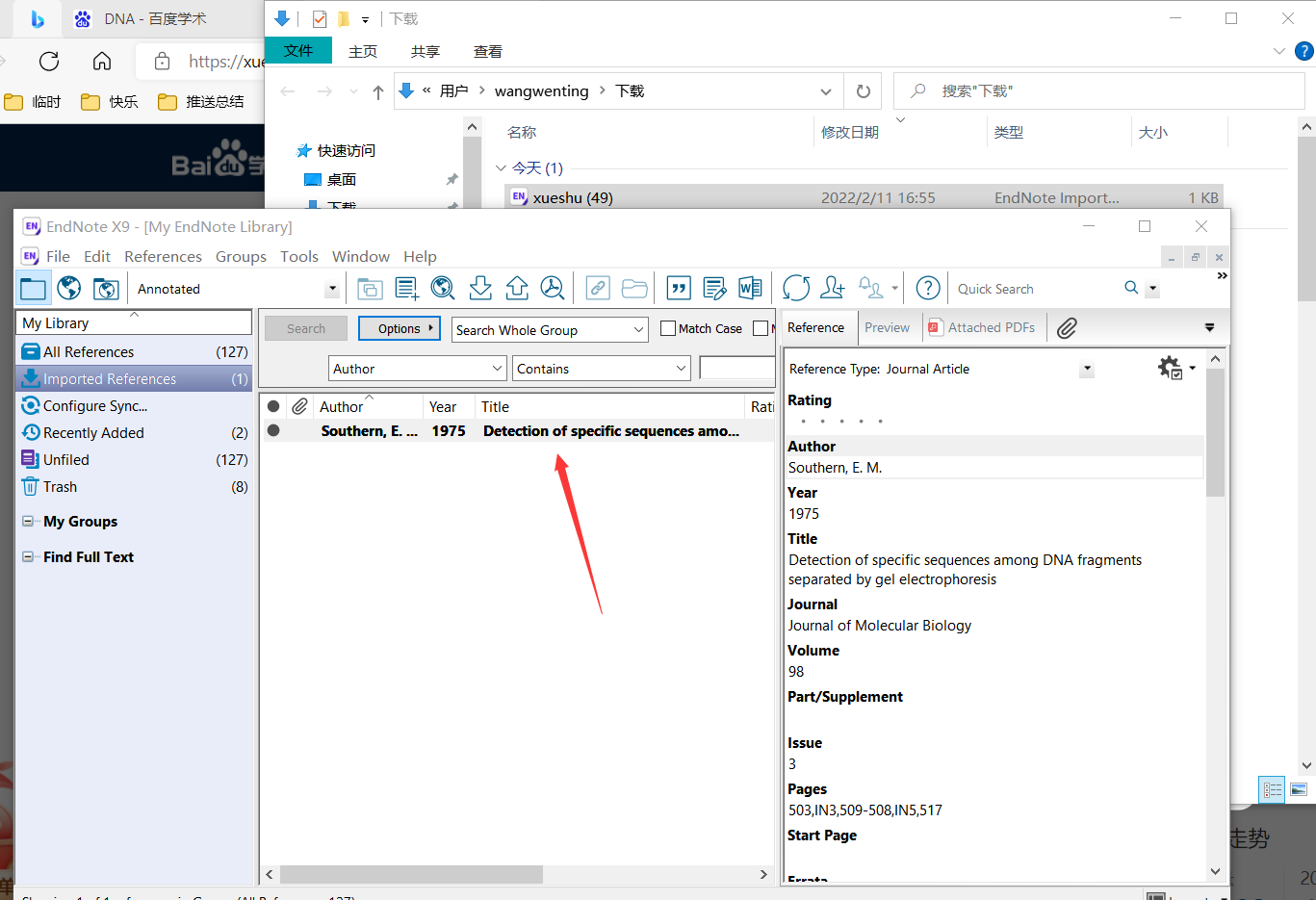Select All References group

click(x=135, y=352)
